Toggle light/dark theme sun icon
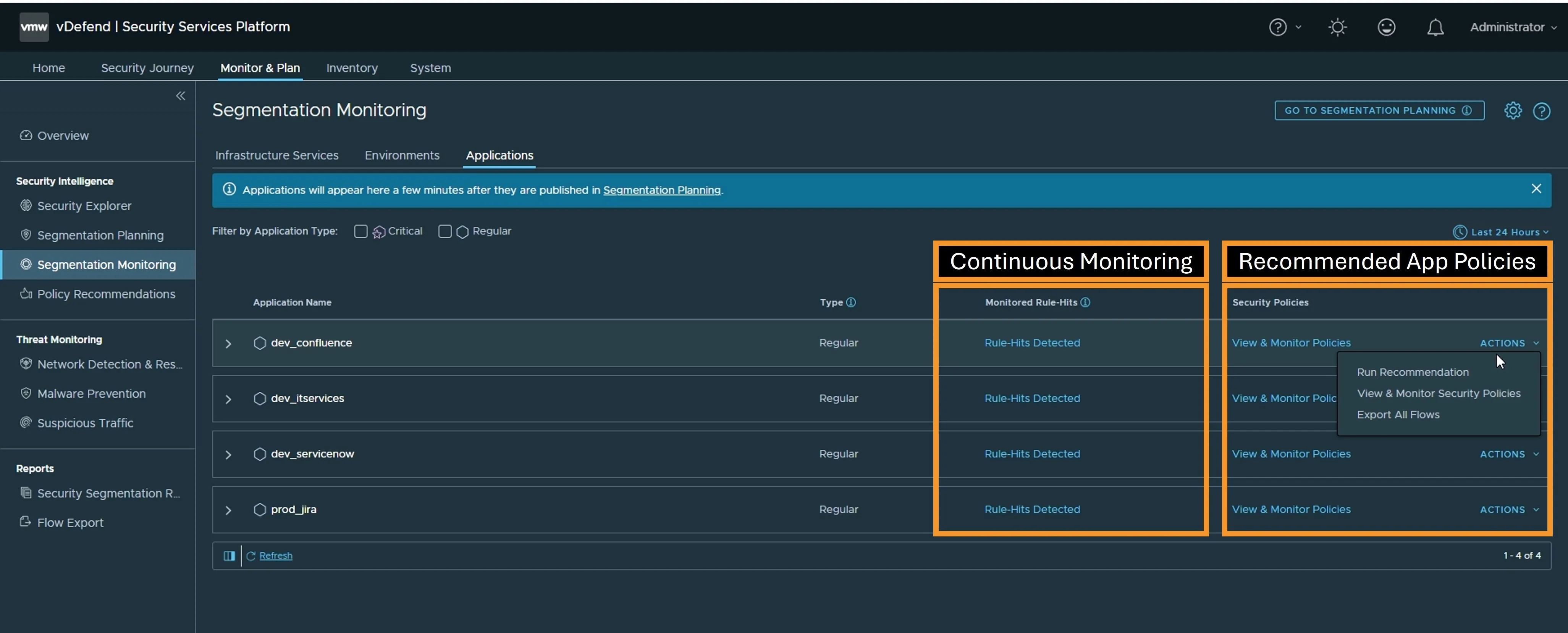 (x=1337, y=27)
